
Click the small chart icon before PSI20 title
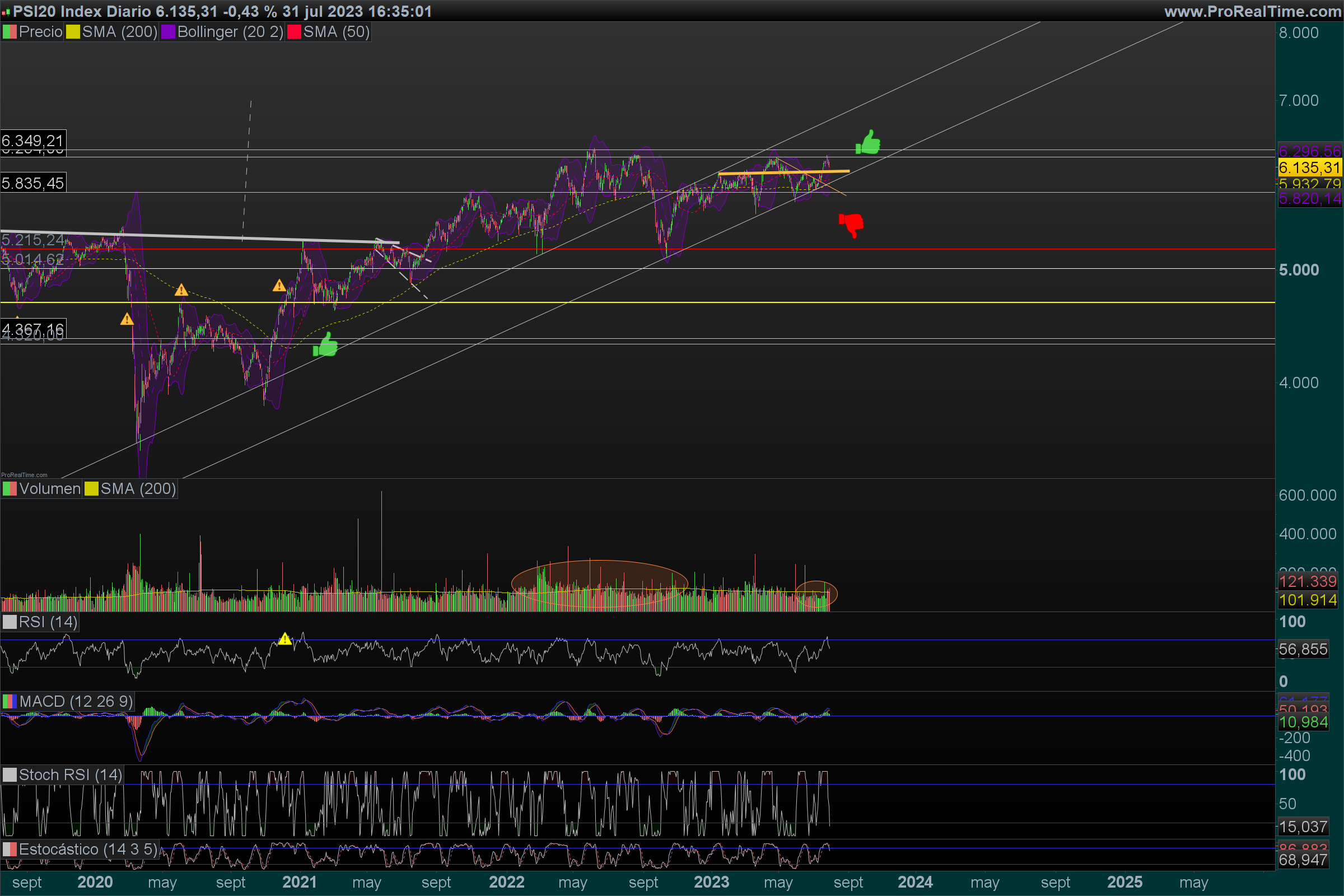pos(6,11)
